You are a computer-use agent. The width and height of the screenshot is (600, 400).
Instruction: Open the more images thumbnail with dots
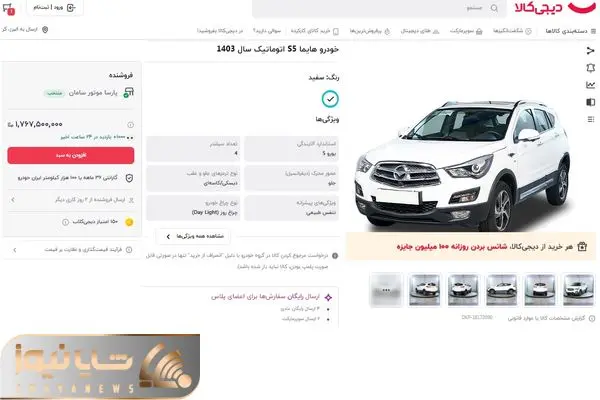386,290
